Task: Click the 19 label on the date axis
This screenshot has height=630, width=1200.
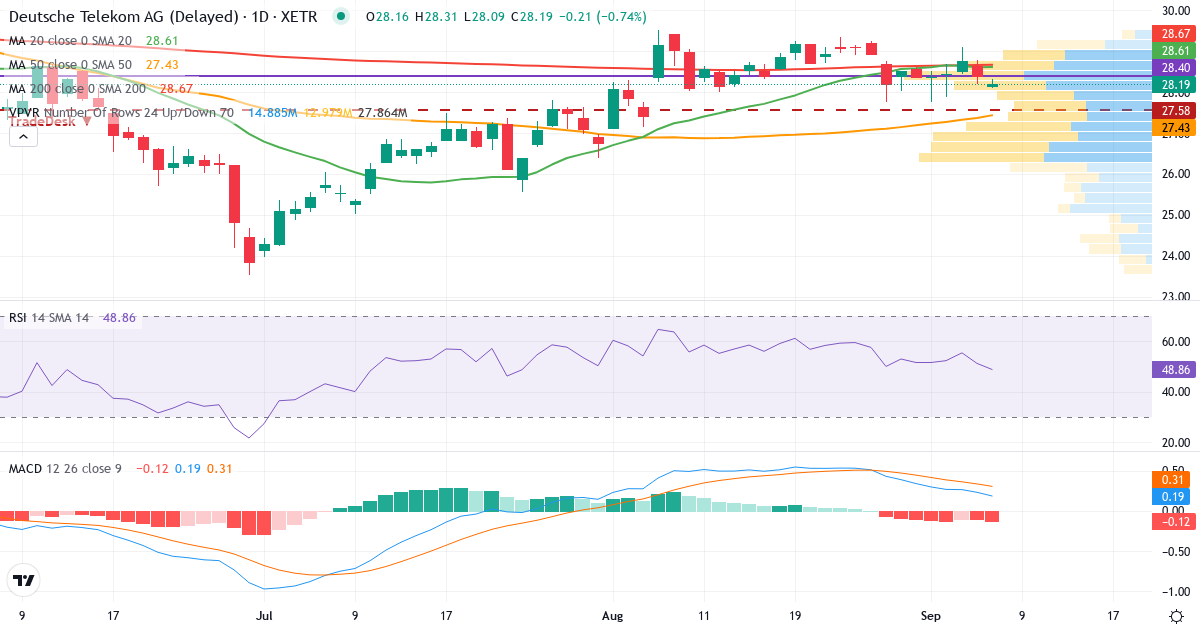Action: 795,616
